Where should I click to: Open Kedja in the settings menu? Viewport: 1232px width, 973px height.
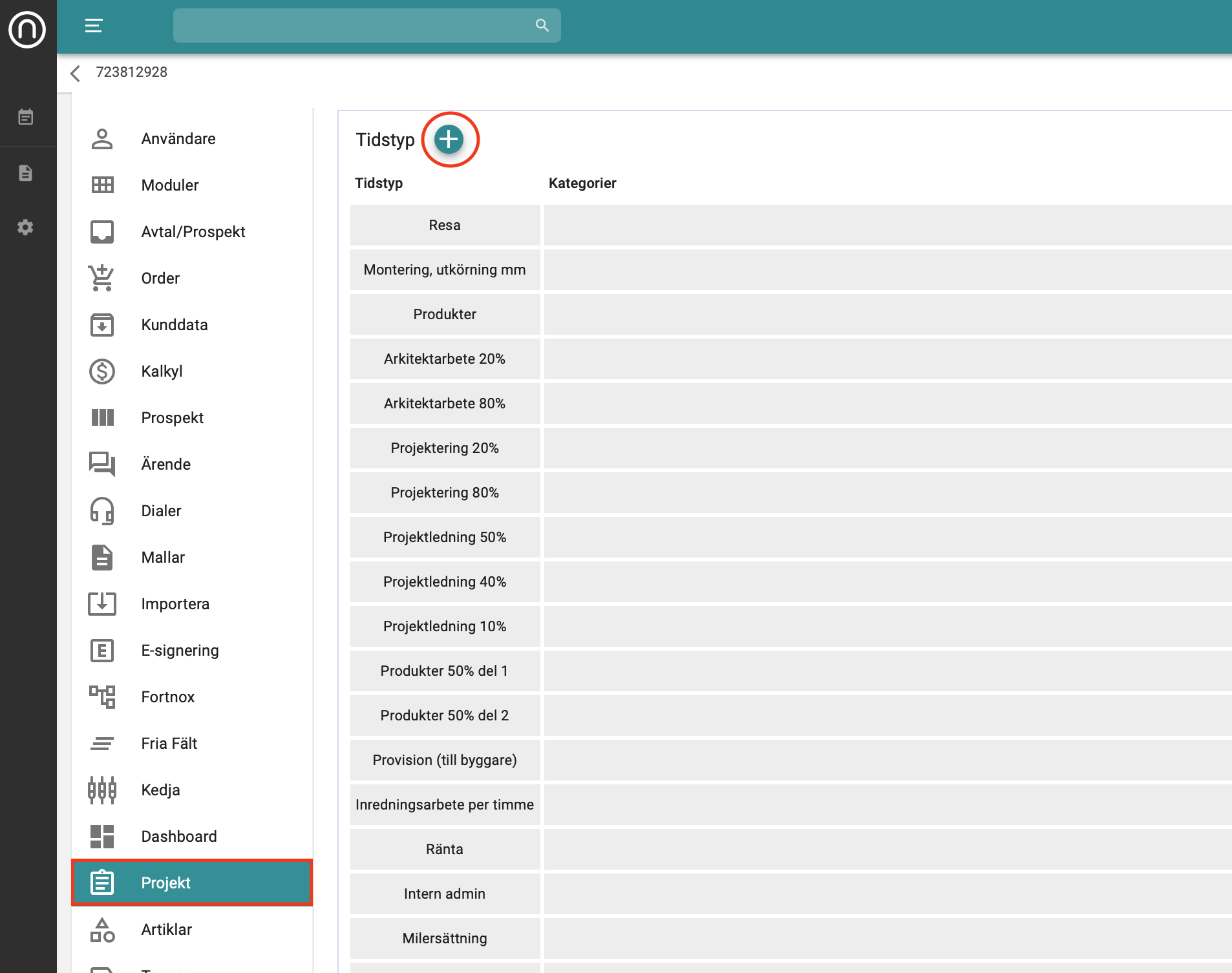[160, 790]
